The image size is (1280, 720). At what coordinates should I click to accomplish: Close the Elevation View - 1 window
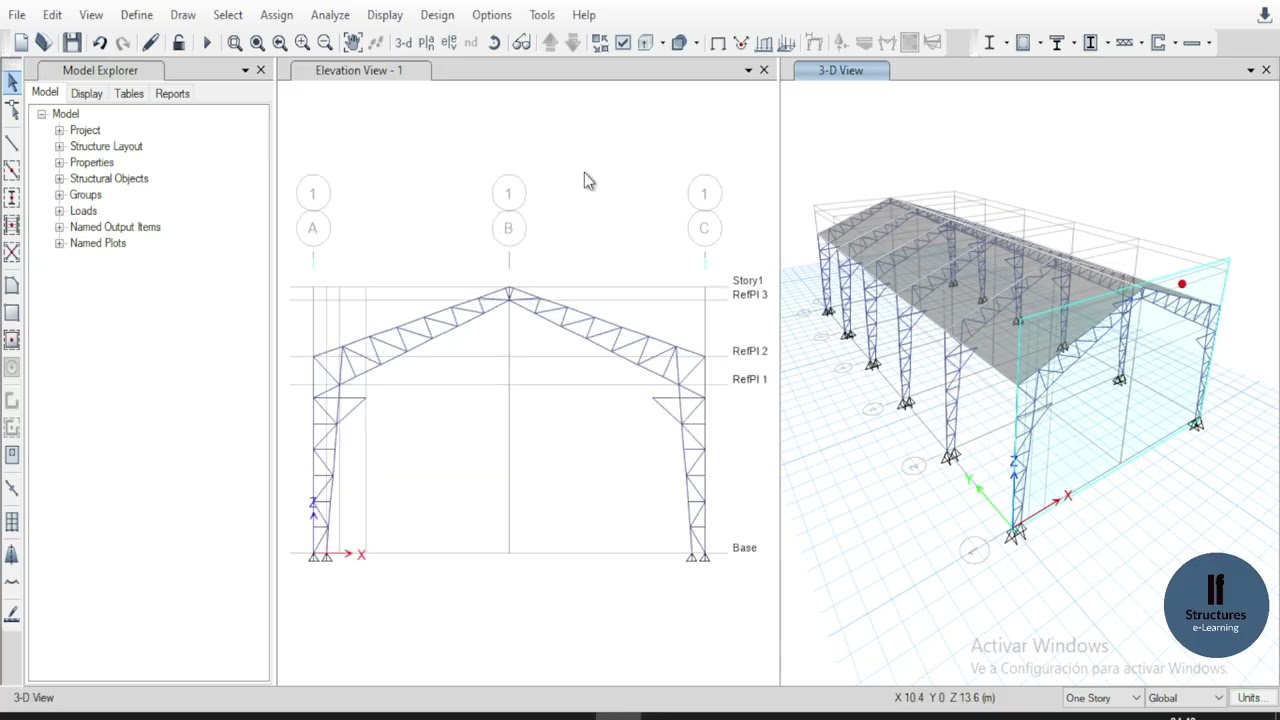(x=764, y=70)
